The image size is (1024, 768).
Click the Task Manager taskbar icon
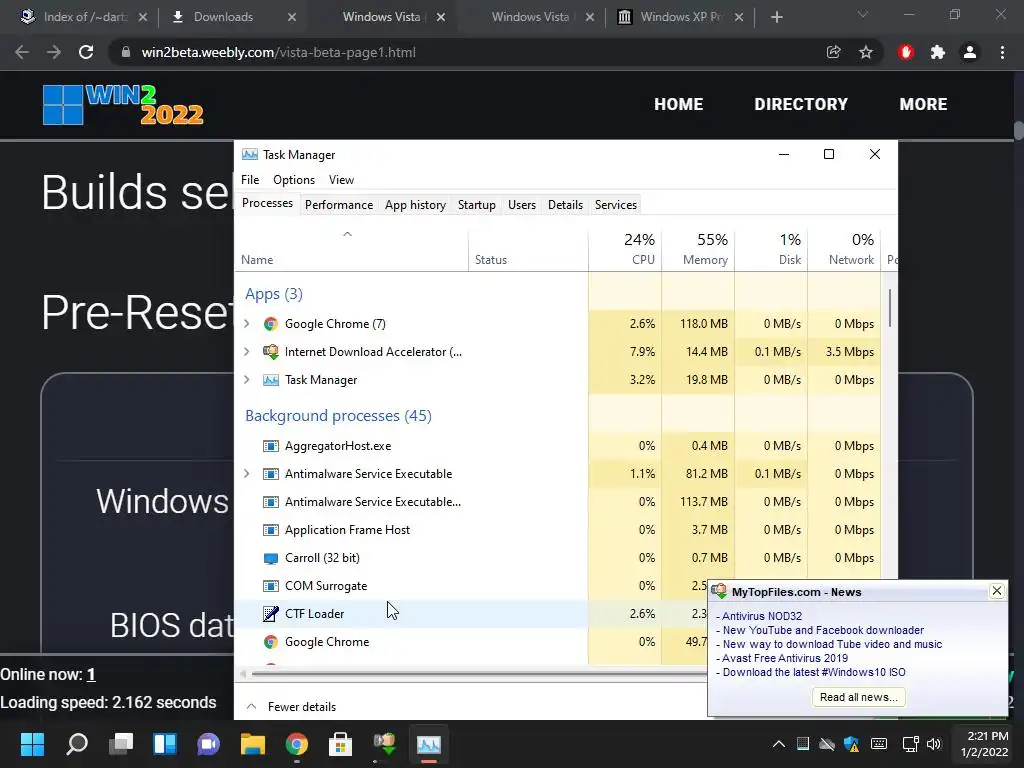coord(428,744)
